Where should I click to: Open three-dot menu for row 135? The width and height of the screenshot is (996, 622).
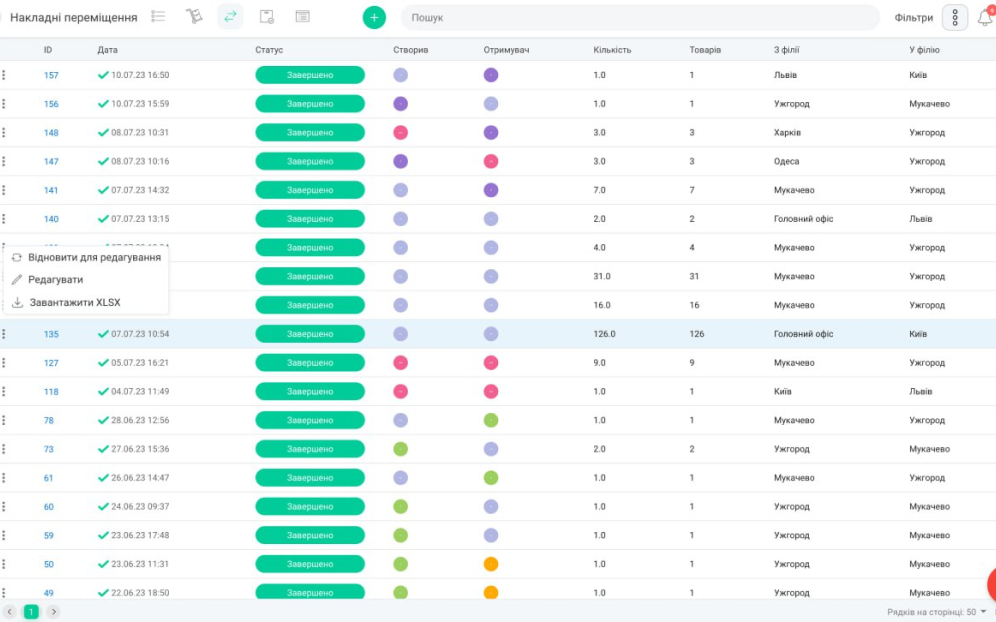tap(4, 334)
